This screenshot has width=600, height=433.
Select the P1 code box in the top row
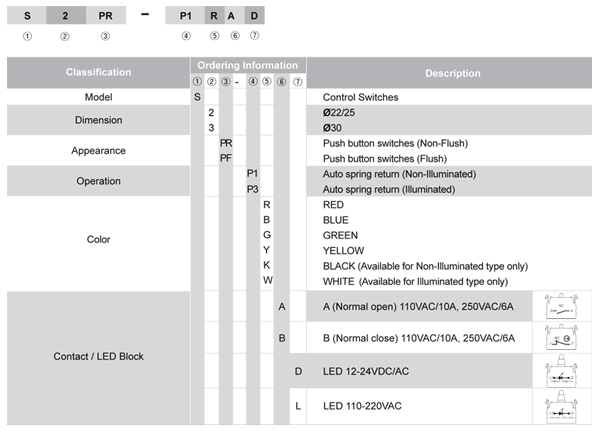pos(185,15)
